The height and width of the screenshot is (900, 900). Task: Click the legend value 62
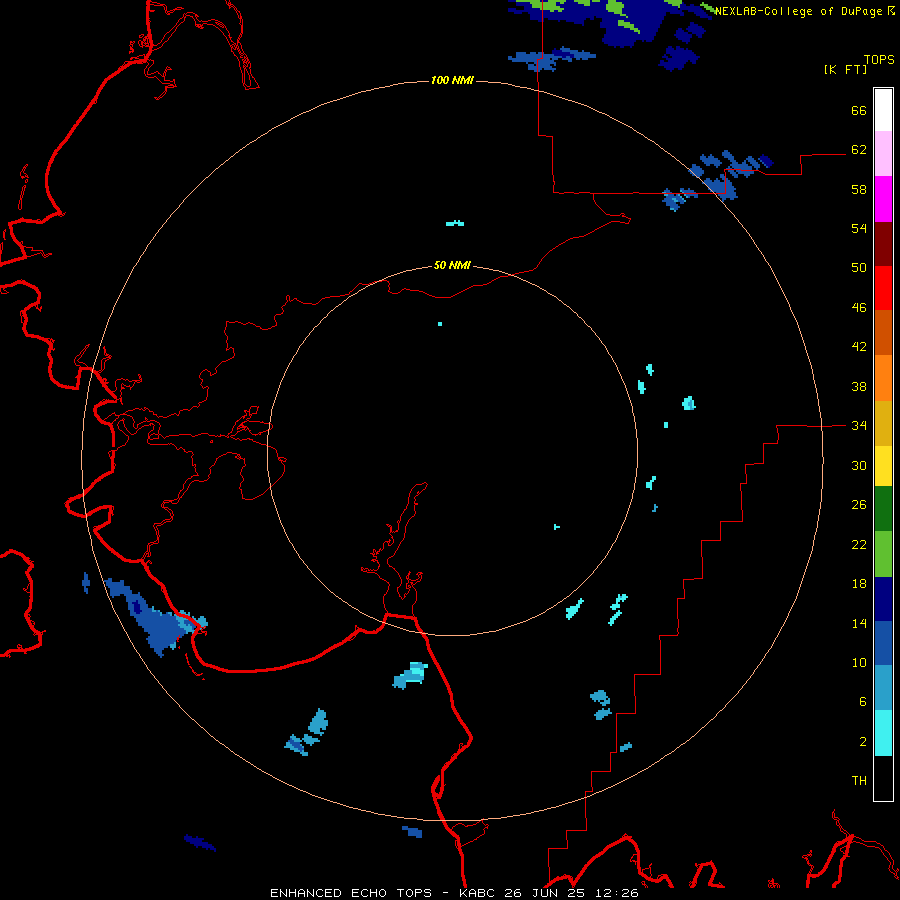pyautogui.click(x=859, y=150)
